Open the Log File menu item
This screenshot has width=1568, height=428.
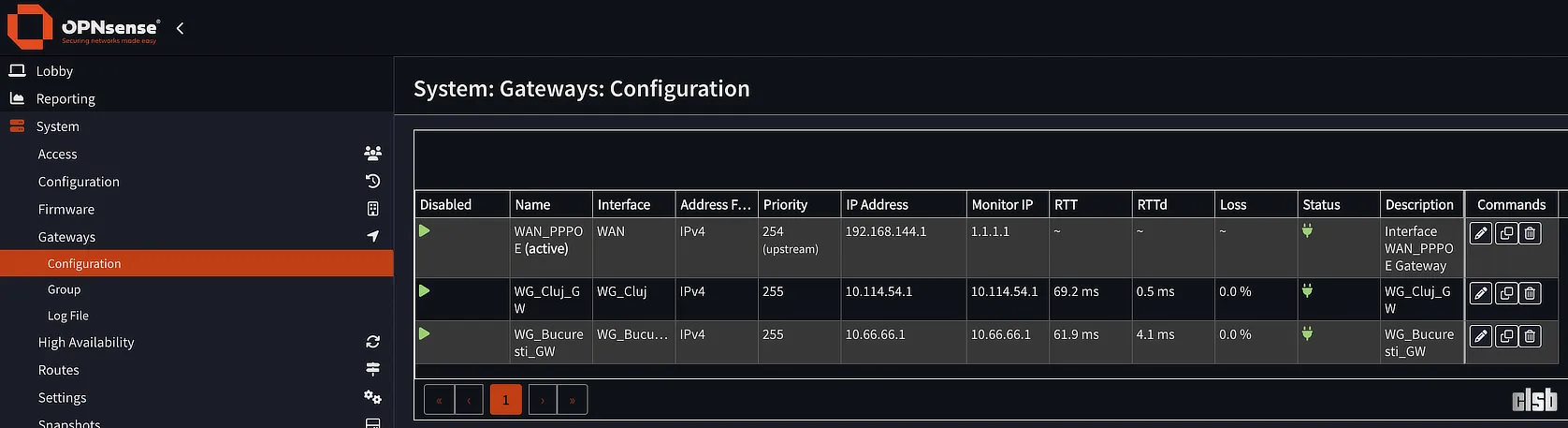click(67, 316)
